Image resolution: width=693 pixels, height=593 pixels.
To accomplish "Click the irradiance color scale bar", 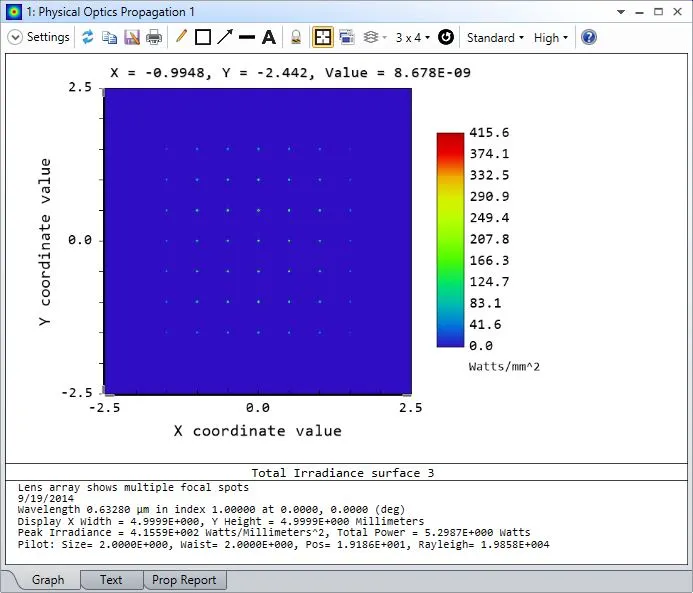I will click(x=449, y=239).
